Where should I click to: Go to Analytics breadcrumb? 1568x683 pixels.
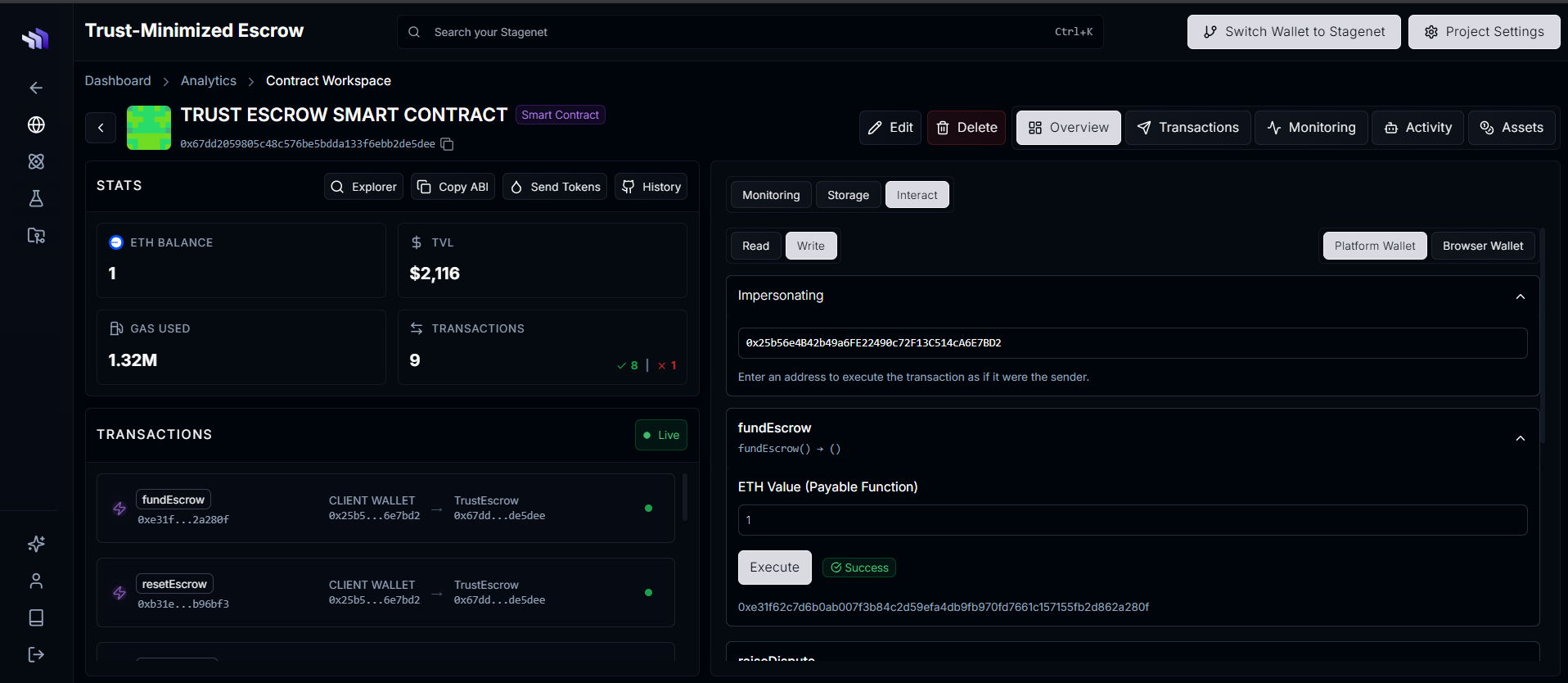click(x=209, y=80)
